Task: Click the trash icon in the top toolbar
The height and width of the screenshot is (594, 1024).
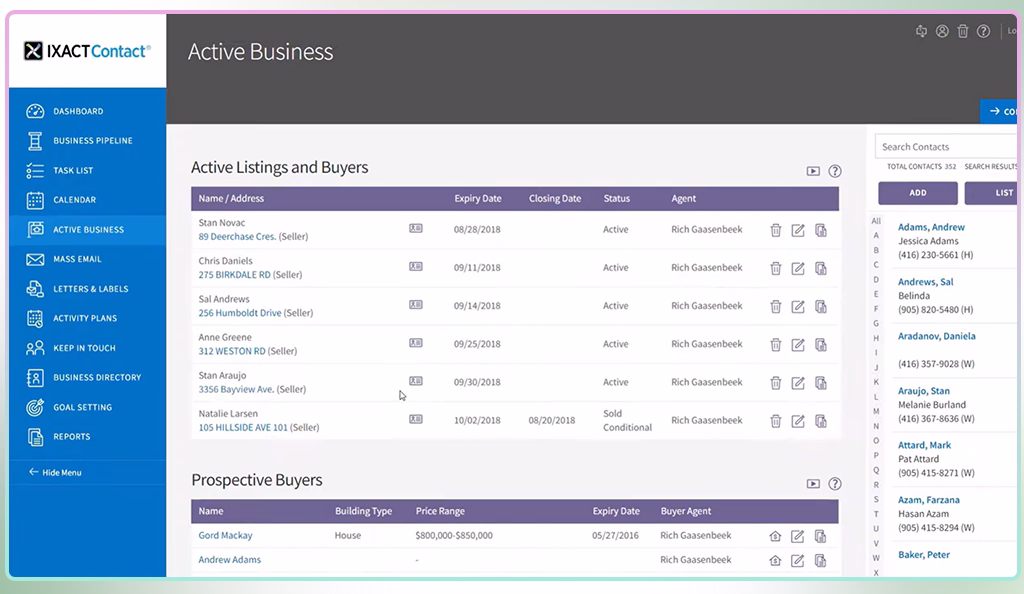Action: click(x=962, y=31)
